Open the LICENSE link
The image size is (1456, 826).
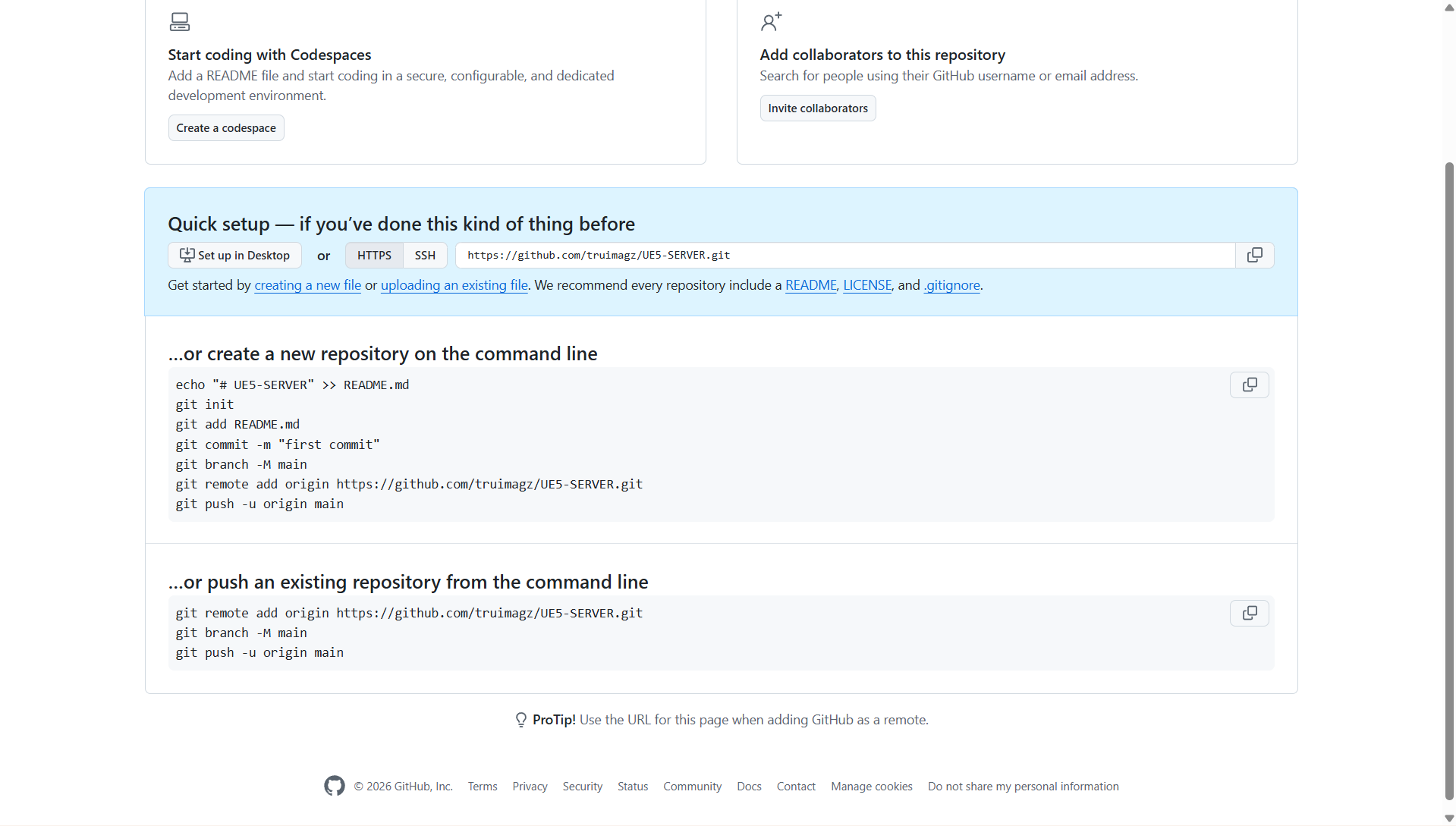[867, 285]
